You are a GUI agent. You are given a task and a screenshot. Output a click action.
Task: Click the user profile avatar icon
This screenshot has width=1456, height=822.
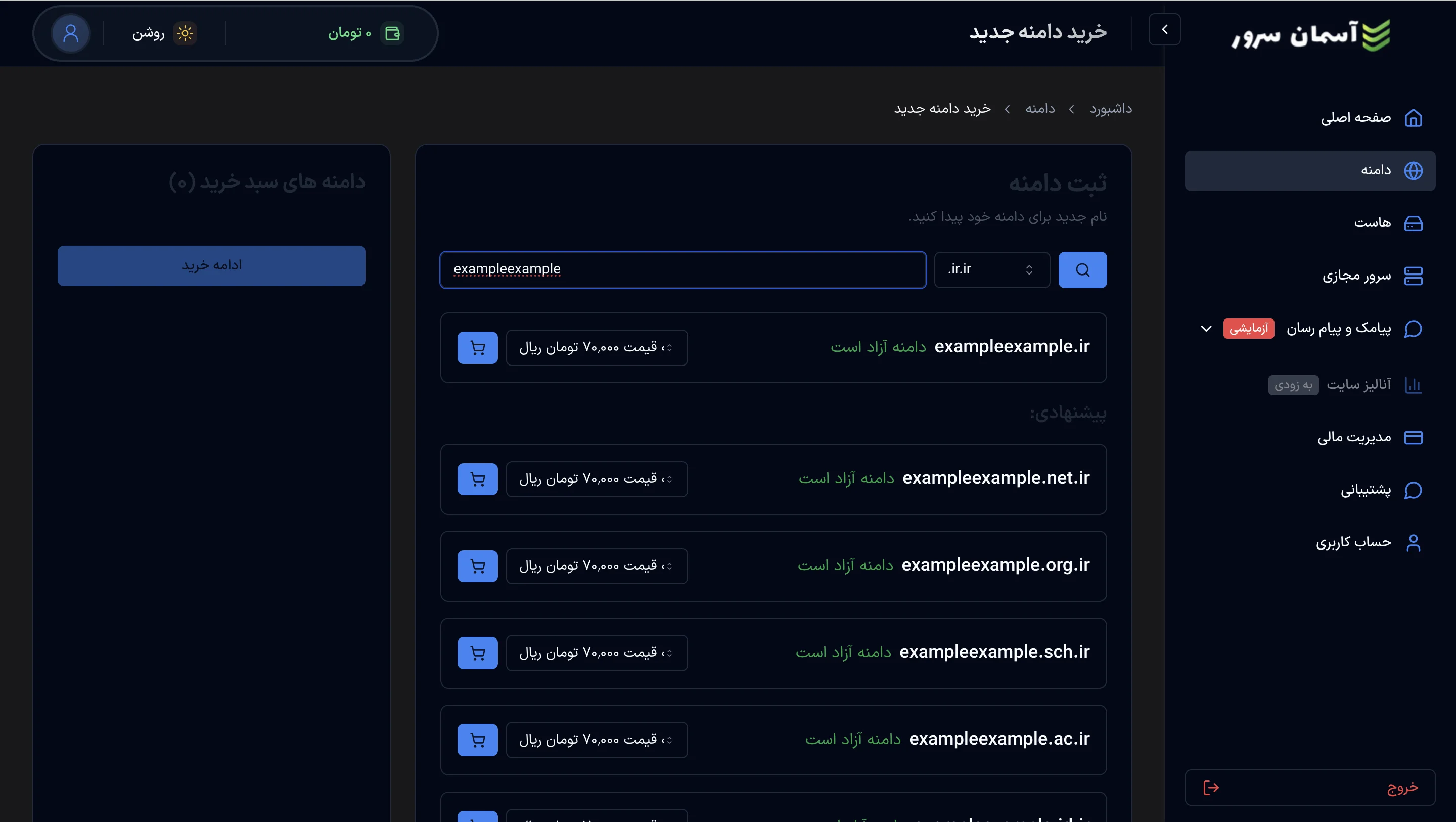tap(71, 33)
